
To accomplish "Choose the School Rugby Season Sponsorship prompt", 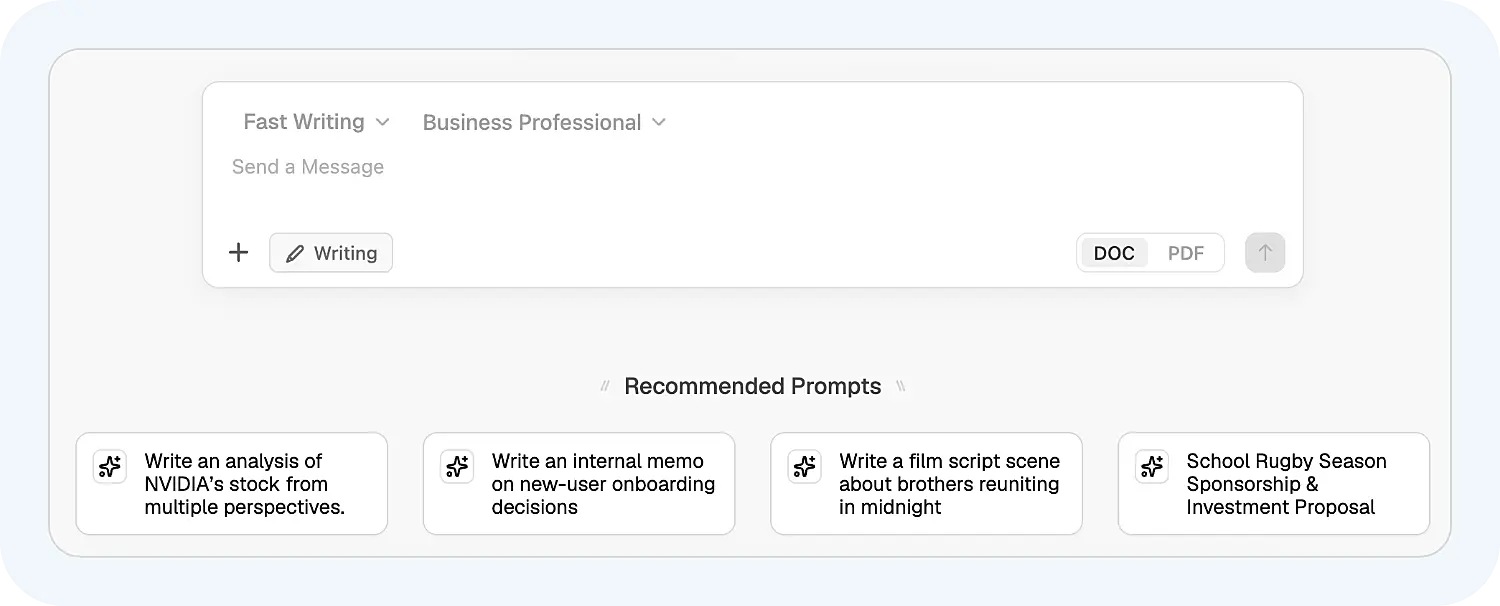I will click(x=1274, y=484).
